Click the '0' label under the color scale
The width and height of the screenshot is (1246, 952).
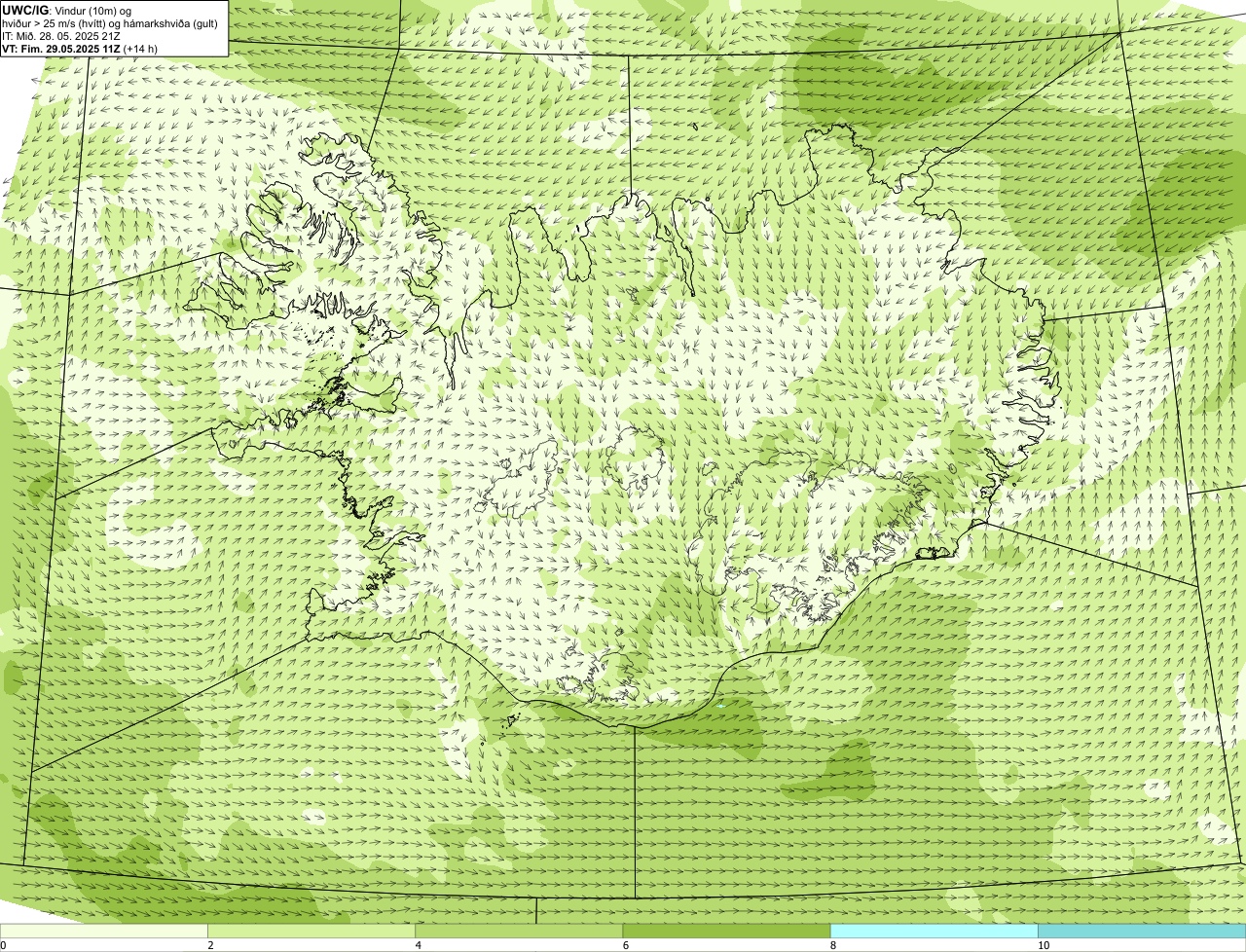pyautogui.click(x=3, y=945)
